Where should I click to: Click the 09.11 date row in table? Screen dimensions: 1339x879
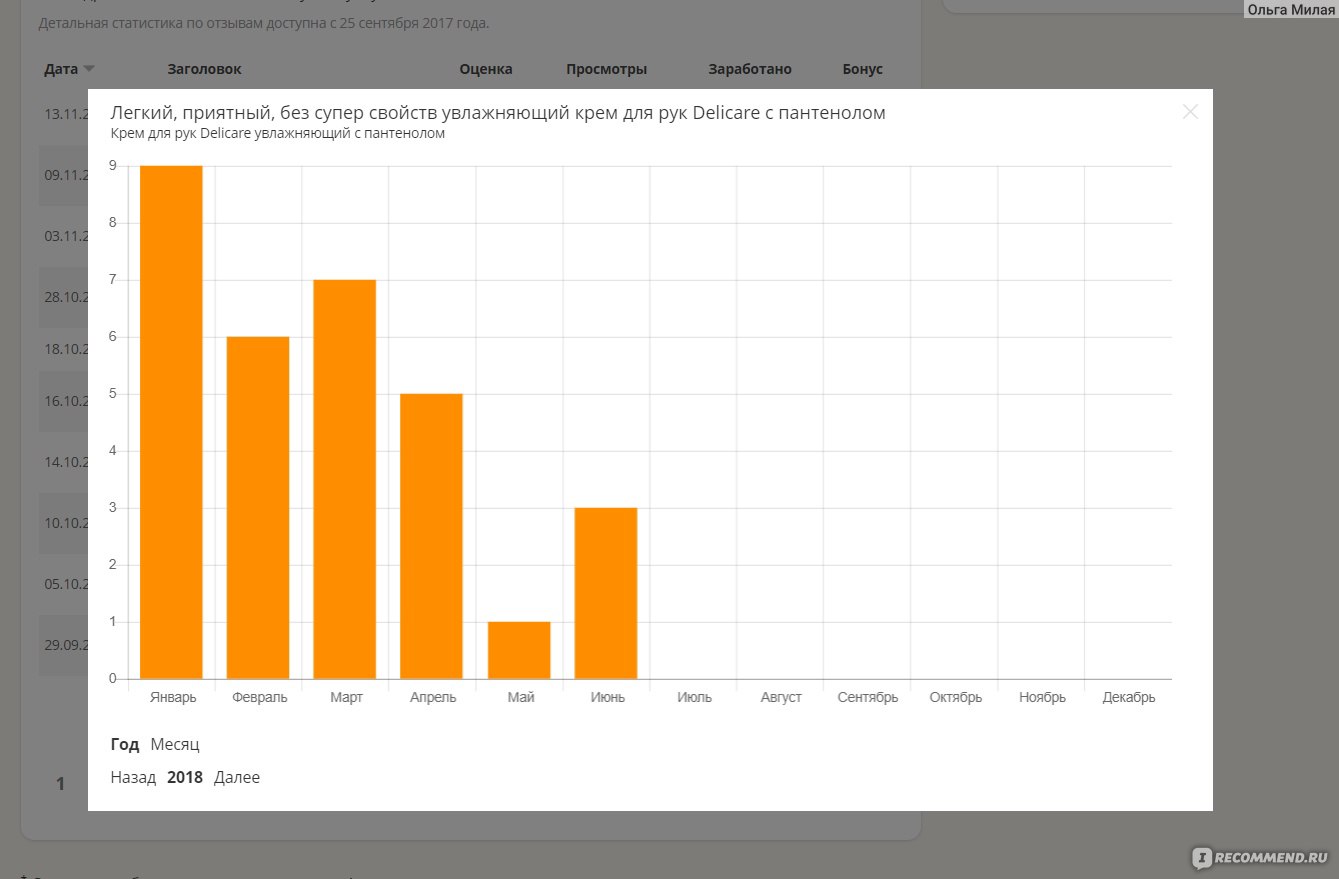tap(64, 175)
